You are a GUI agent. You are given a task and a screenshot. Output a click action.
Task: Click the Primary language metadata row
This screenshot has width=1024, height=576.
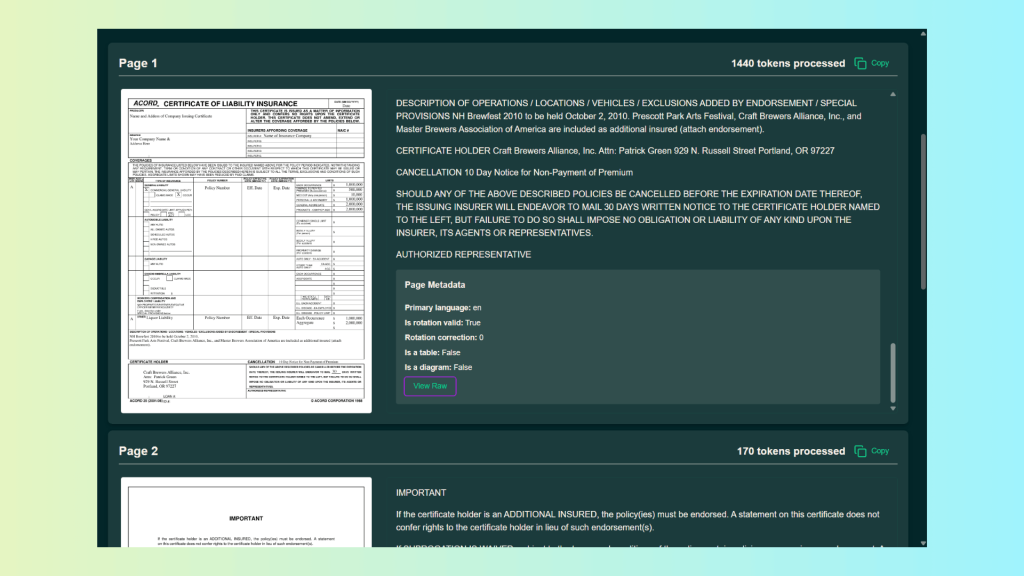pyautogui.click(x=443, y=308)
